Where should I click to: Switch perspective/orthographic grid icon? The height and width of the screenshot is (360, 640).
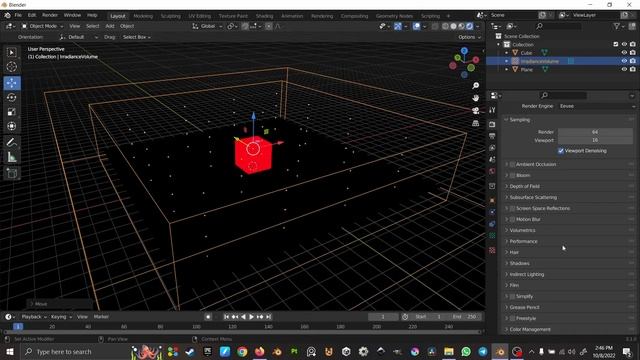[x=476, y=123]
